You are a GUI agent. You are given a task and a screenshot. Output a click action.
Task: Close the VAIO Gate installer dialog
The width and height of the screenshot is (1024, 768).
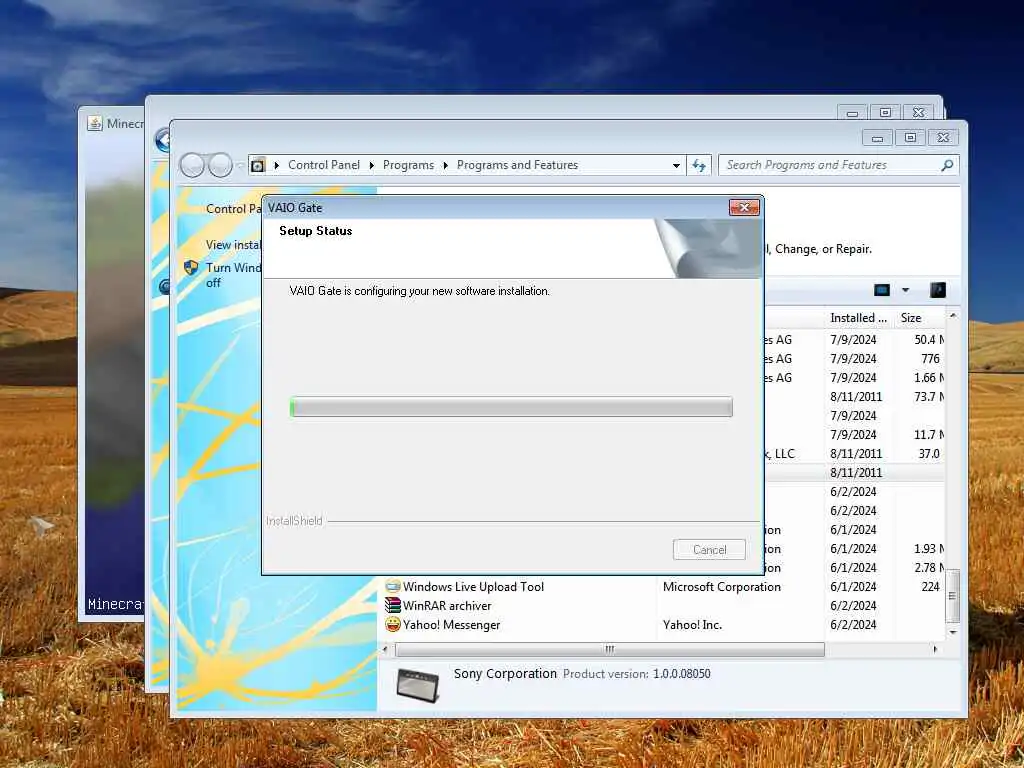pos(744,208)
